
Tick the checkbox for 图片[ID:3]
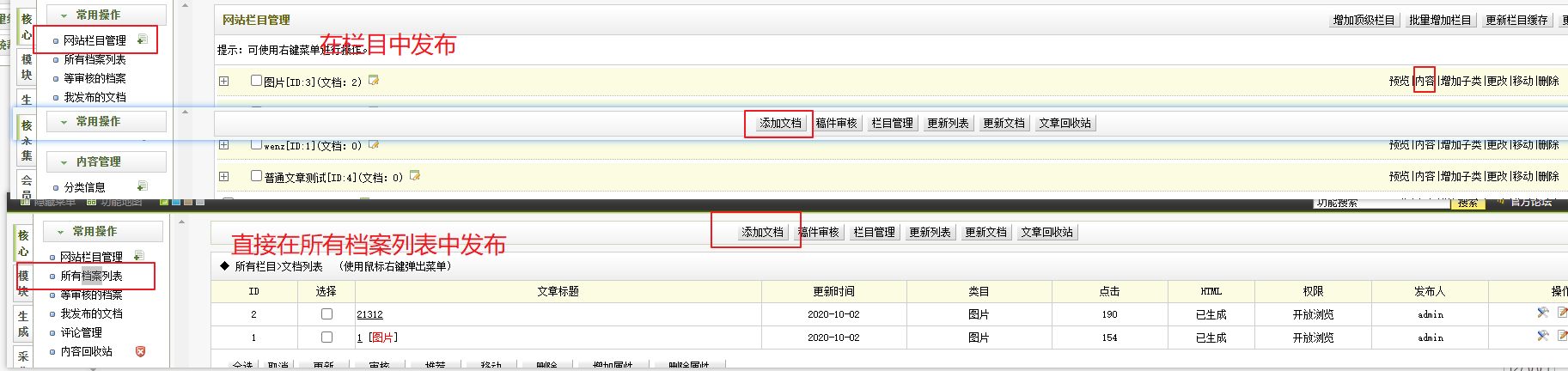[x=256, y=81]
